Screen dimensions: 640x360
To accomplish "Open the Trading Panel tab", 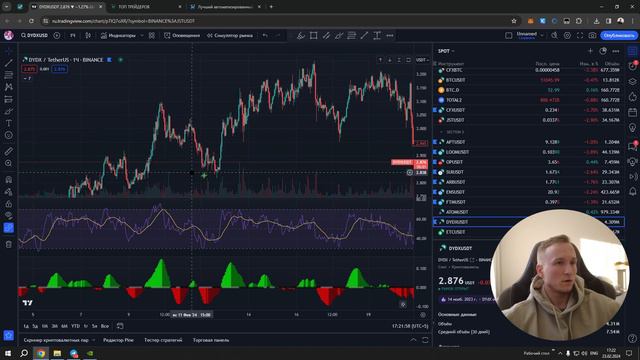I will (x=211, y=340).
